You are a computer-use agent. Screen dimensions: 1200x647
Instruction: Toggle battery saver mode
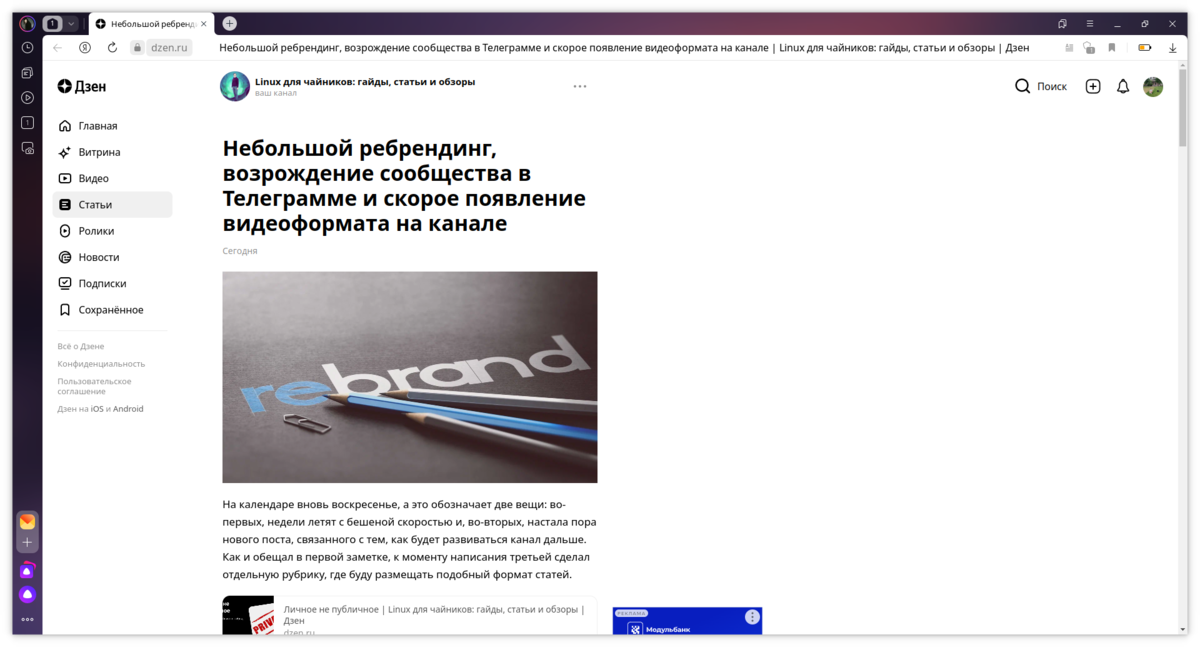click(1144, 46)
